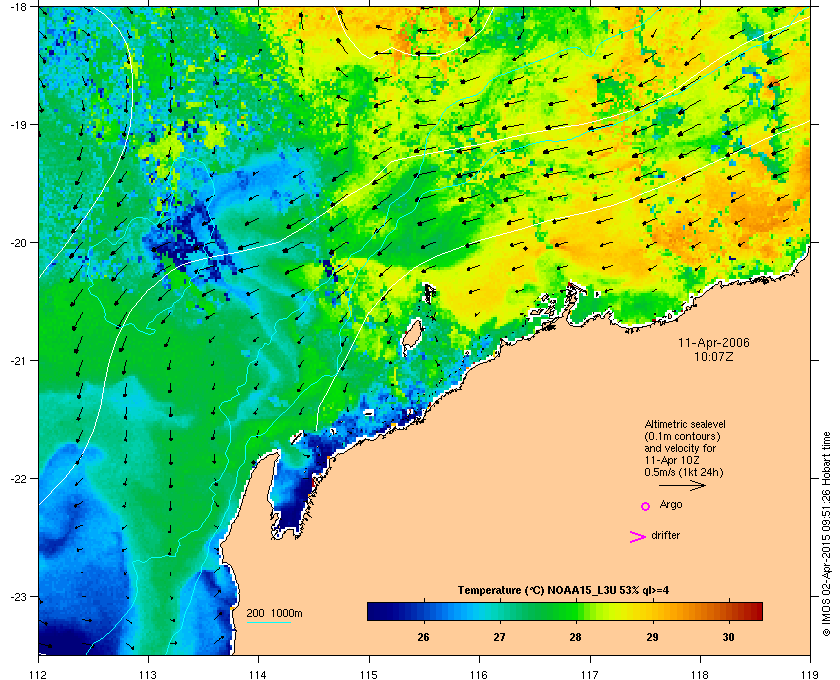The image size is (840, 680).
Task: Click the '(0.1m contours)' legend line
Action: [x=682, y=436]
